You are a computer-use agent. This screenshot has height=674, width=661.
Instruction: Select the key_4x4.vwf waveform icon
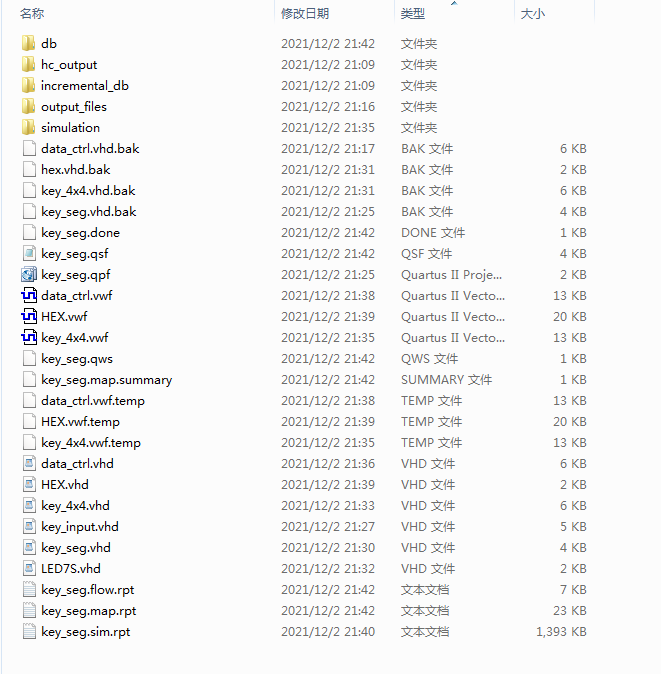(x=29, y=337)
